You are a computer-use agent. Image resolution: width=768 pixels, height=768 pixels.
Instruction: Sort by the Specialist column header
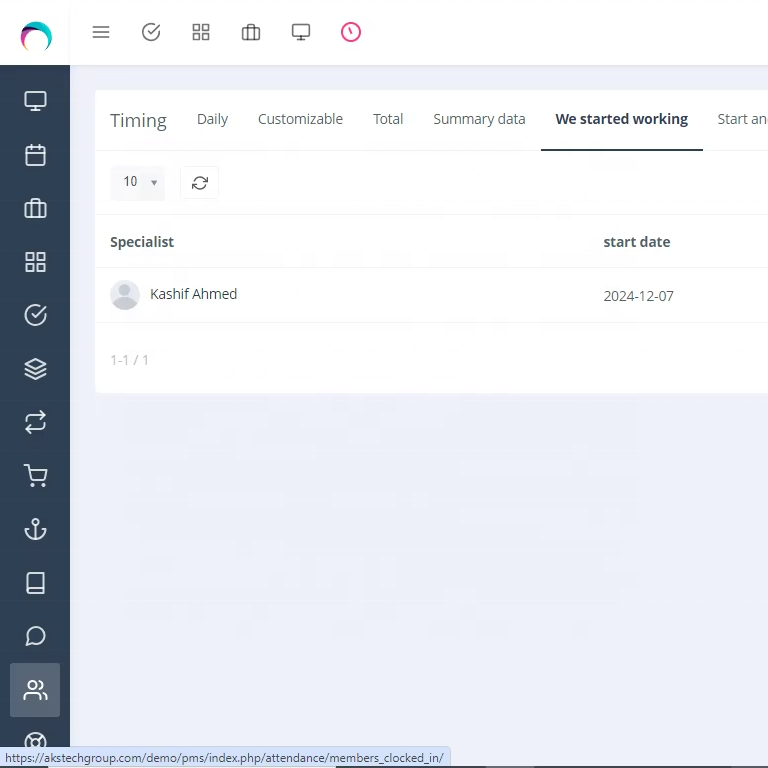click(x=142, y=242)
